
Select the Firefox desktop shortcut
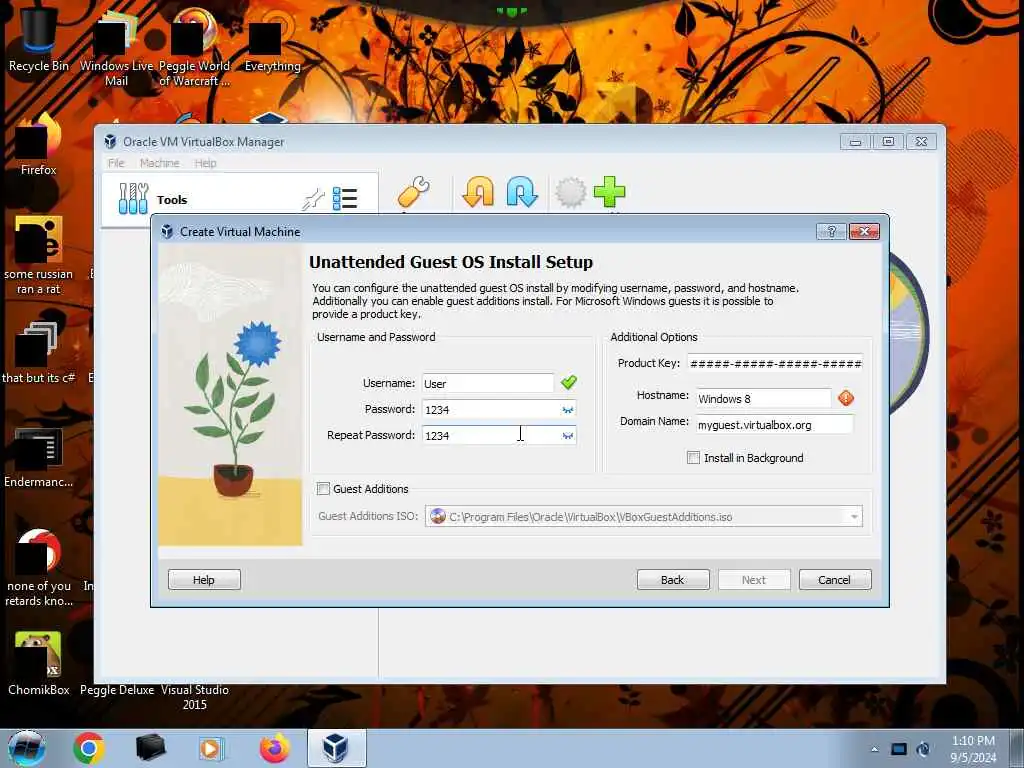39,145
